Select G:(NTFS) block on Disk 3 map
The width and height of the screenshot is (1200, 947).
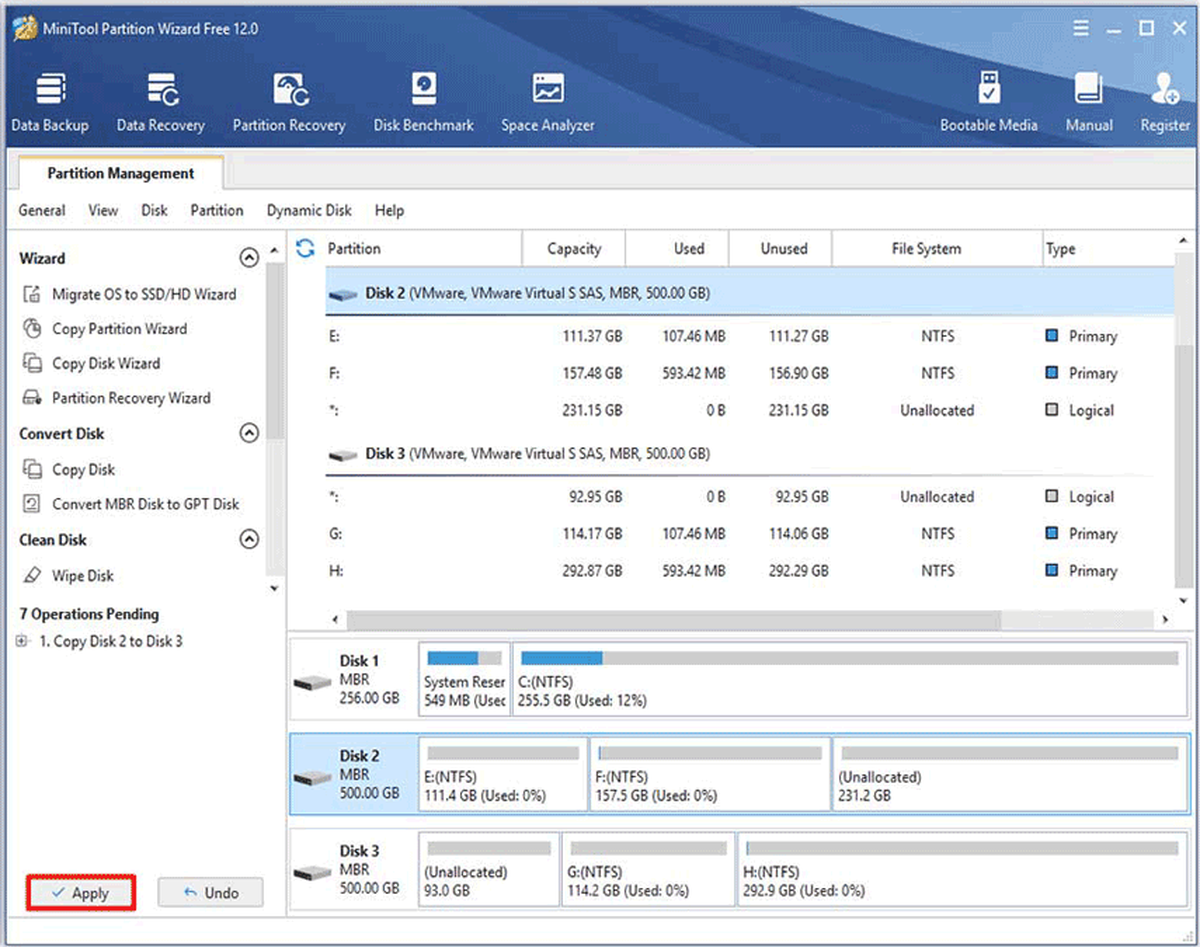[x=647, y=870]
